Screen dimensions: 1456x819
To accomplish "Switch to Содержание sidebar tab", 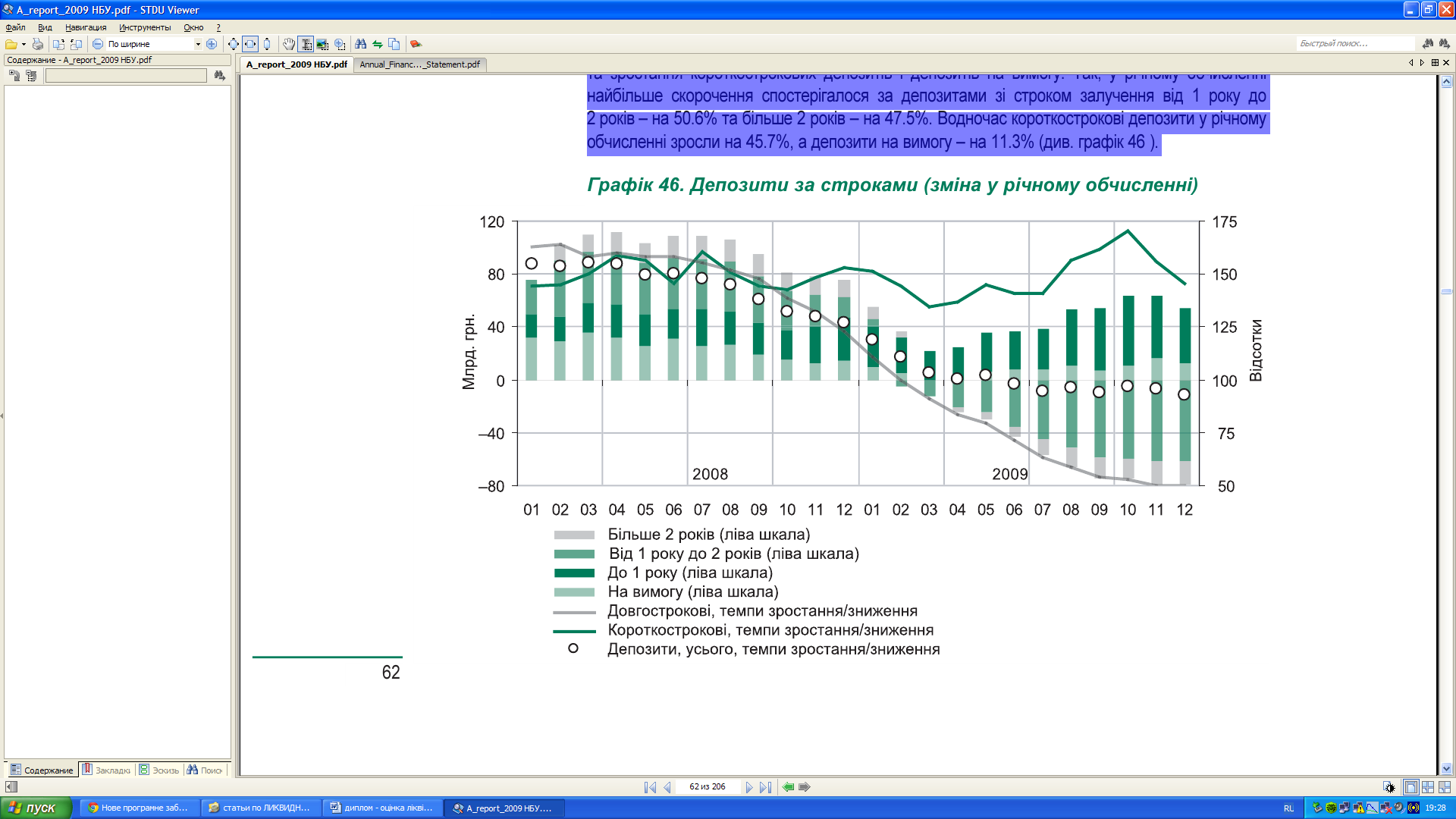I will coord(42,770).
